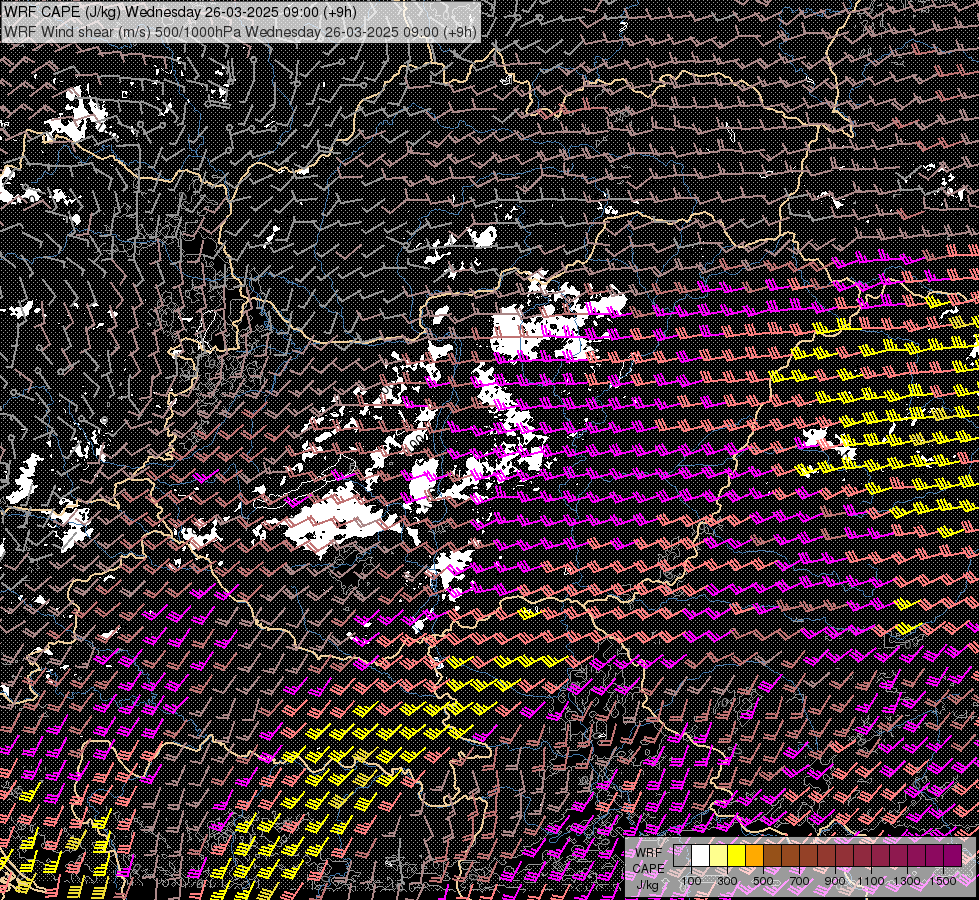Click the legend value 900

click(x=835, y=881)
